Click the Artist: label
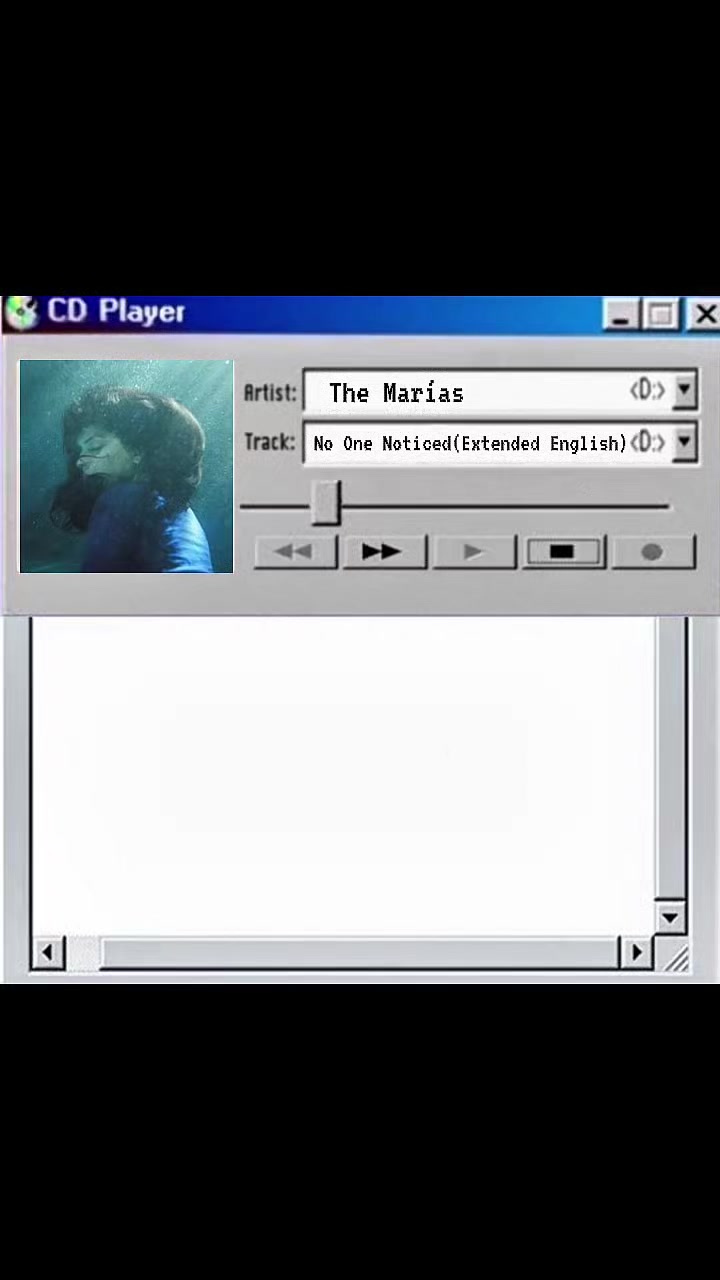 270,392
